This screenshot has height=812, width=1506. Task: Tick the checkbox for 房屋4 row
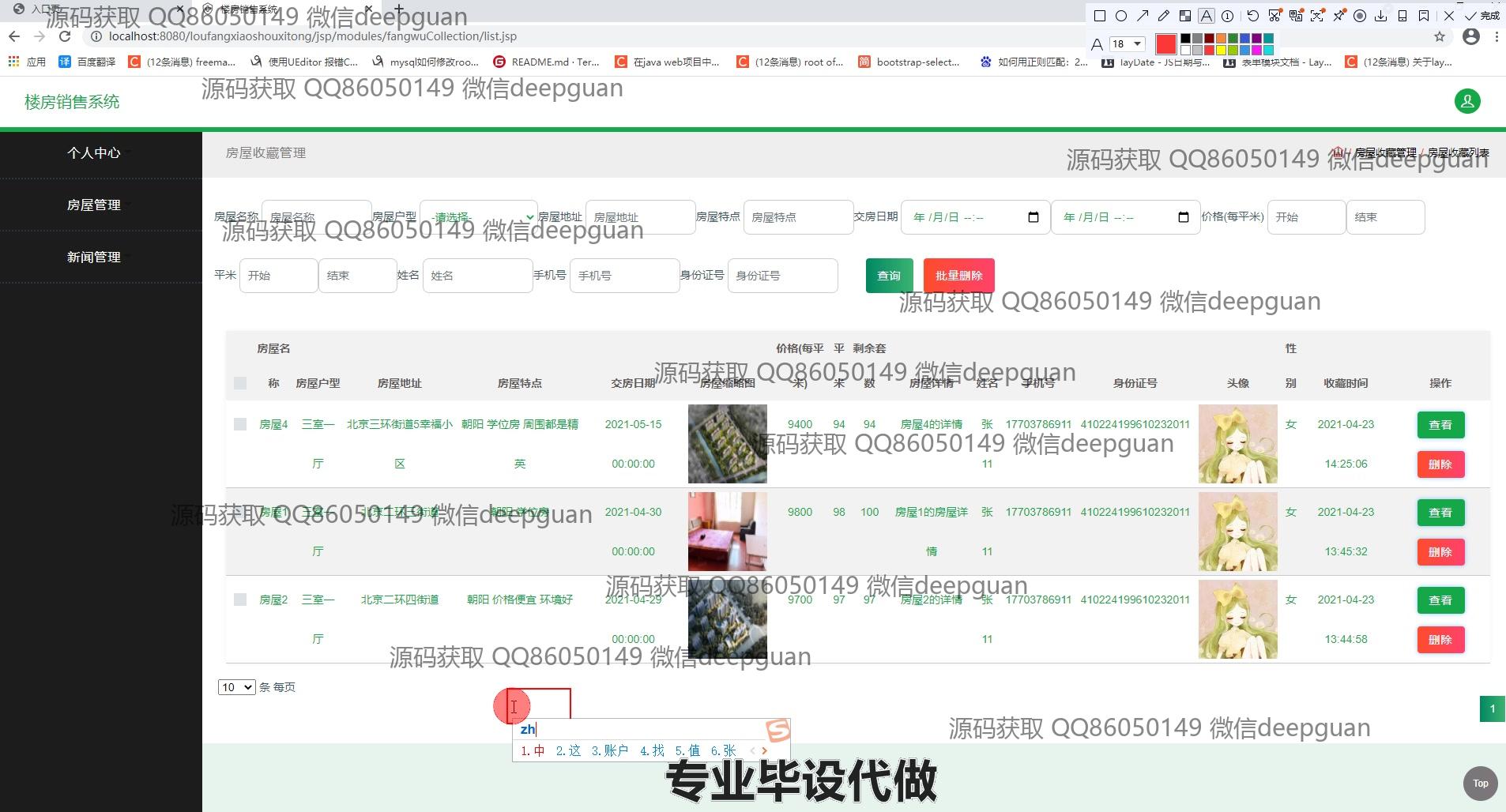click(x=240, y=424)
